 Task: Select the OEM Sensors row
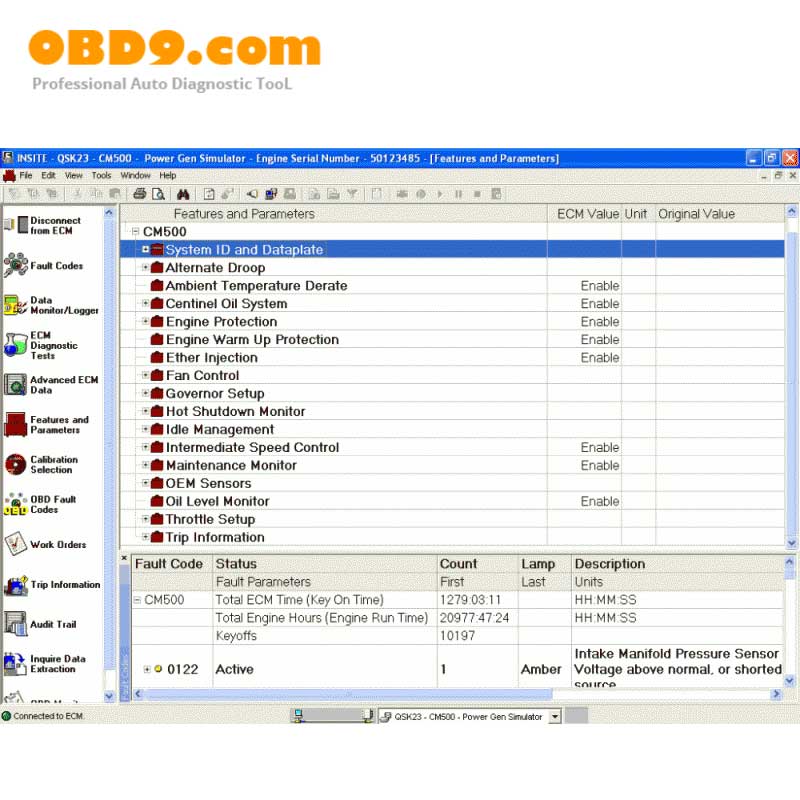pos(452,483)
